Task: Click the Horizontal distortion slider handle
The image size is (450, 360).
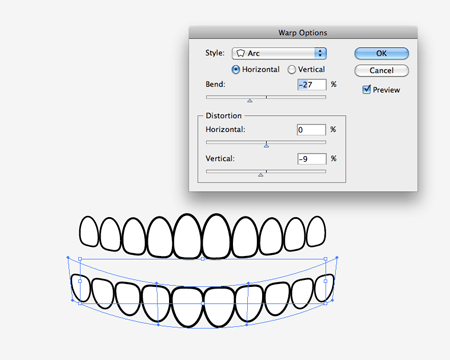Action: 266,145
